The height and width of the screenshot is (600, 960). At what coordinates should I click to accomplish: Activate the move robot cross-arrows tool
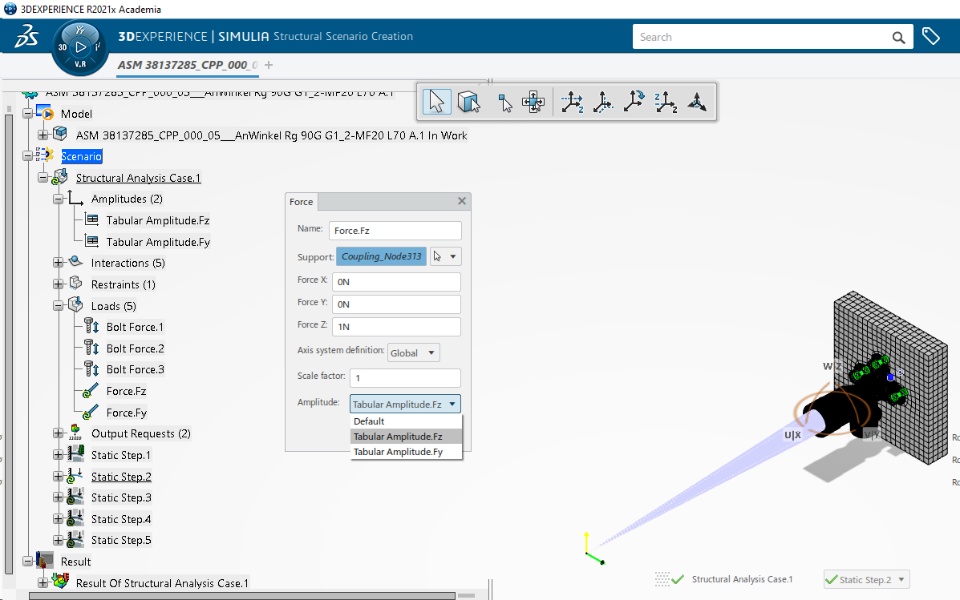coord(533,102)
